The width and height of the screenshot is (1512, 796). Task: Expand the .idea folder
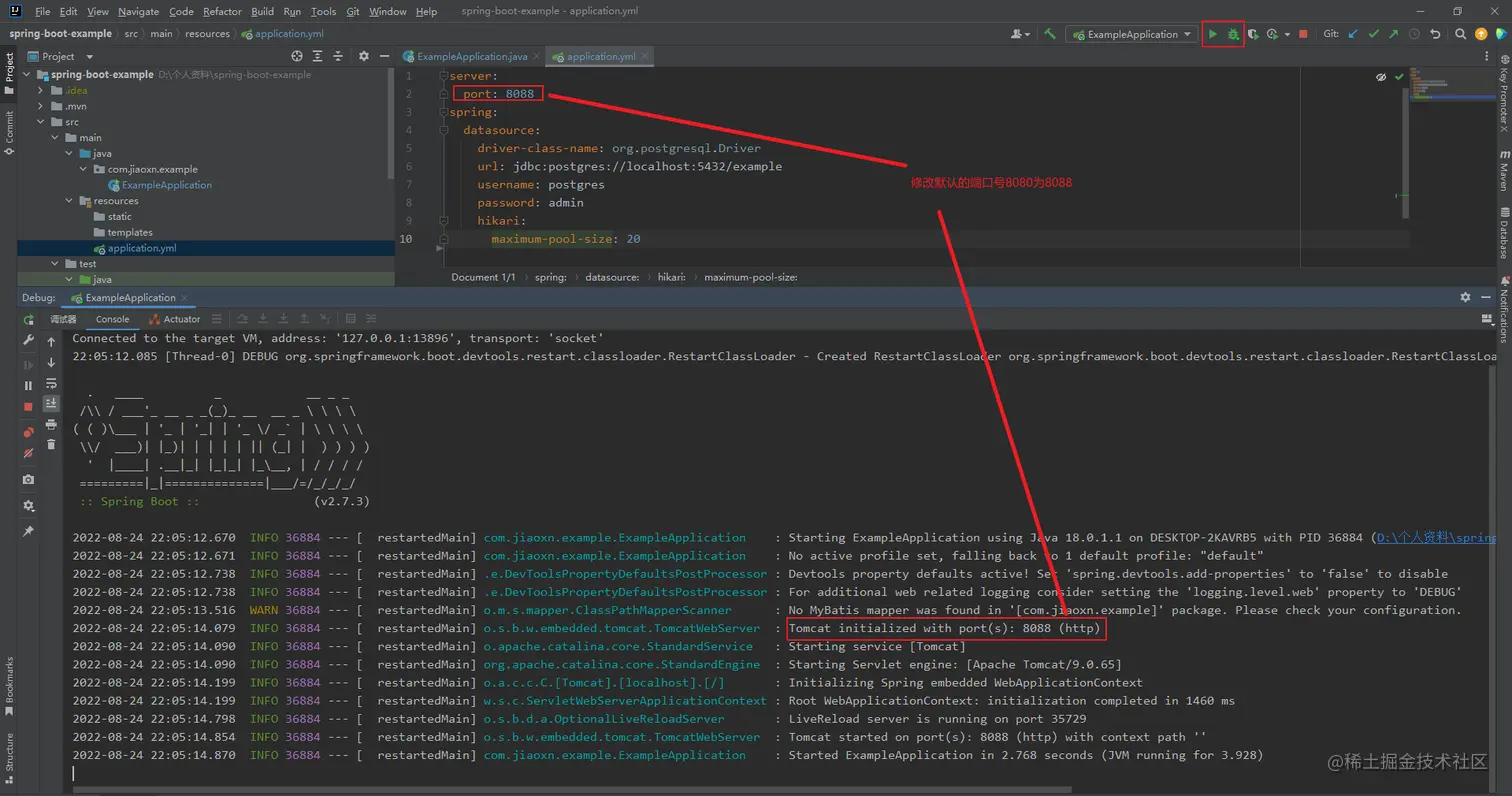coord(42,90)
